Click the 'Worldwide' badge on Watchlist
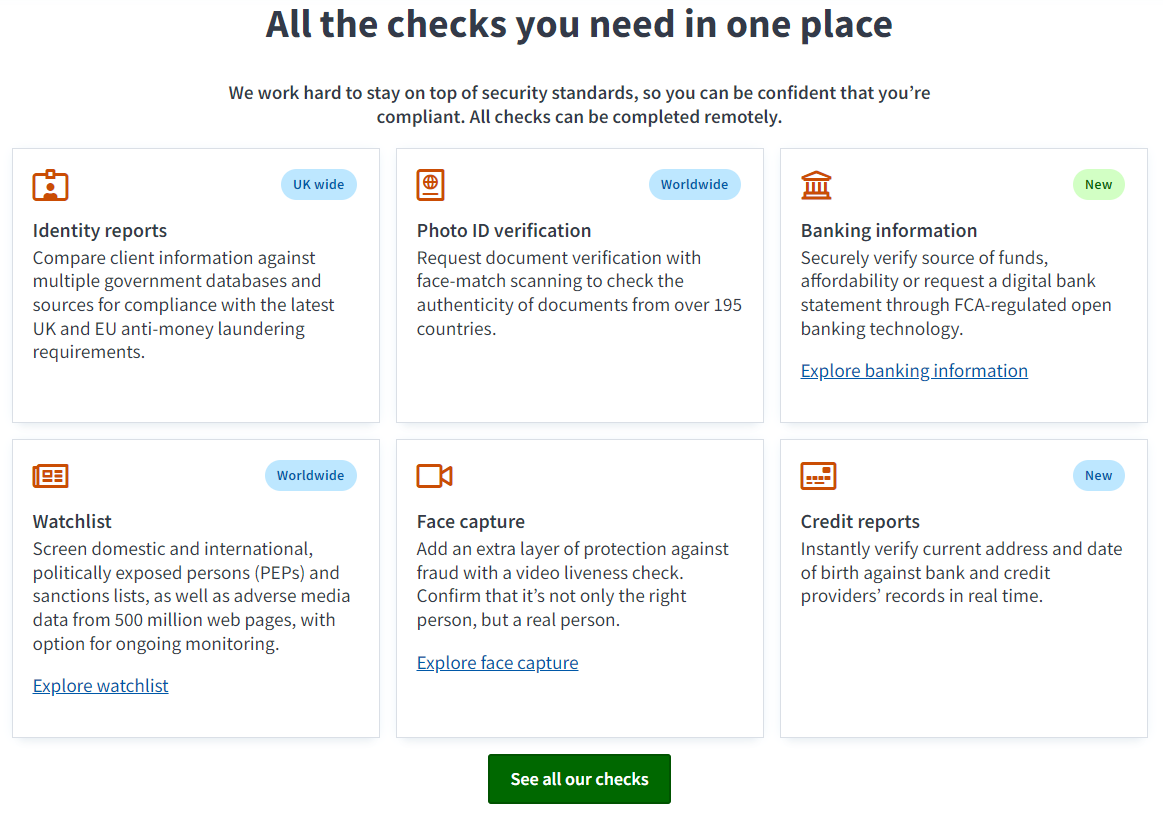The width and height of the screenshot is (1163, 816). pyautogui.click(x=310, y=475)
